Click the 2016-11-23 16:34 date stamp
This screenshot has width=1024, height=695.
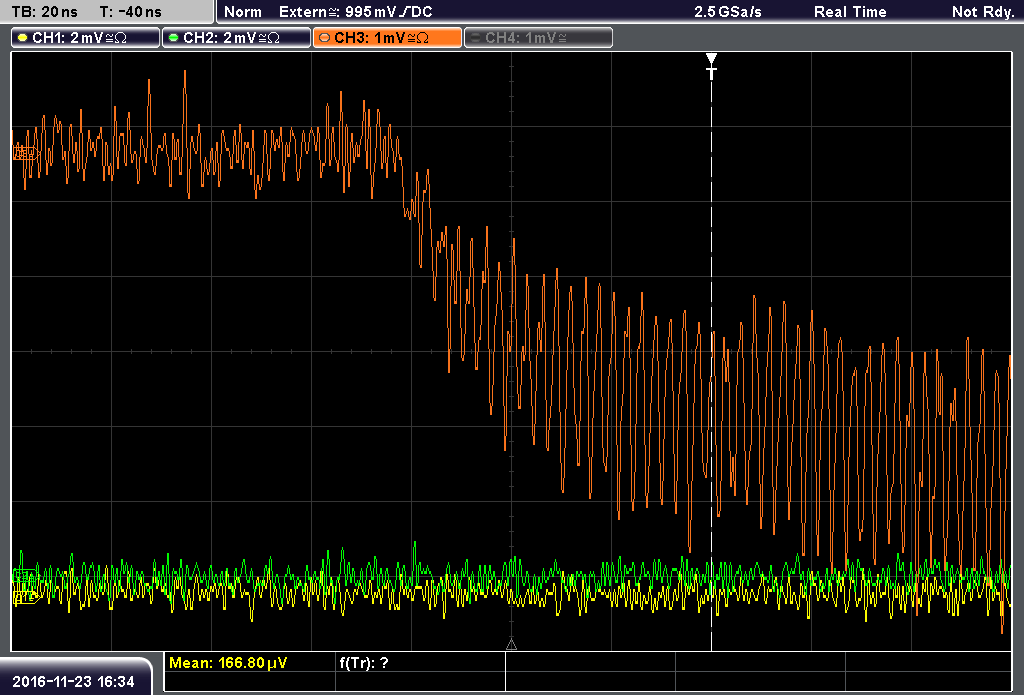[73, 682]
